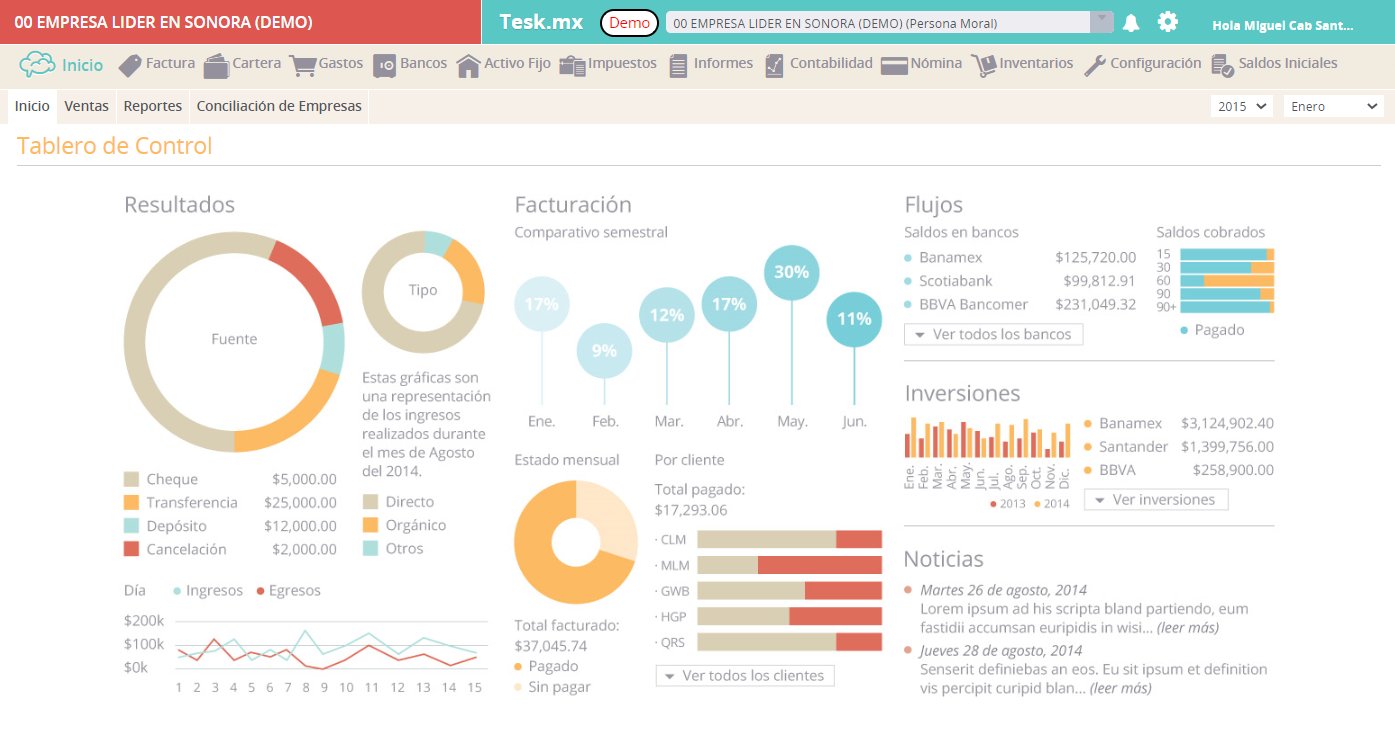Open the Nómina card icon
Screen dimensions: 1395x731
point(894,66)
